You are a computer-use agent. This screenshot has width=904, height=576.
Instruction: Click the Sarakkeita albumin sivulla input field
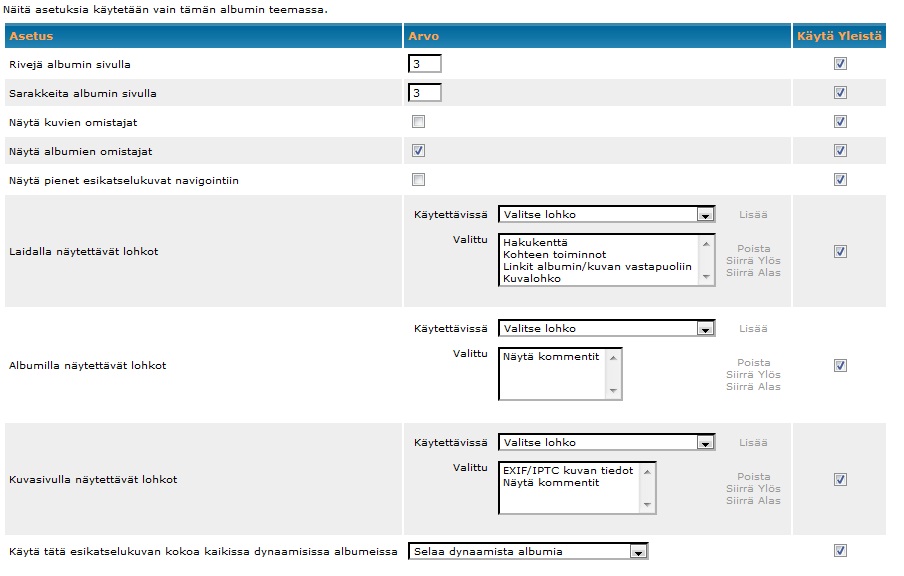click(424, 93)
